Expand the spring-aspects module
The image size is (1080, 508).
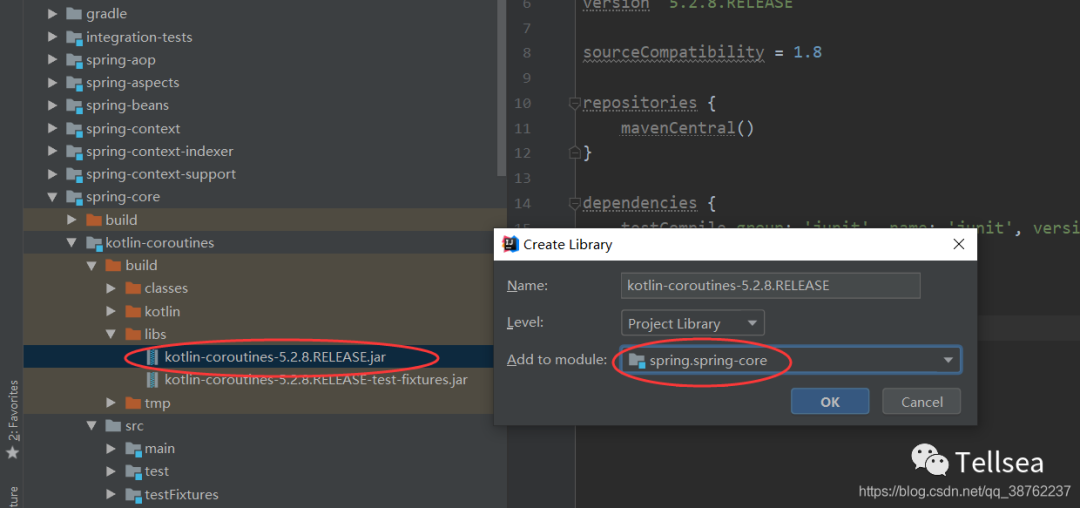52,83
